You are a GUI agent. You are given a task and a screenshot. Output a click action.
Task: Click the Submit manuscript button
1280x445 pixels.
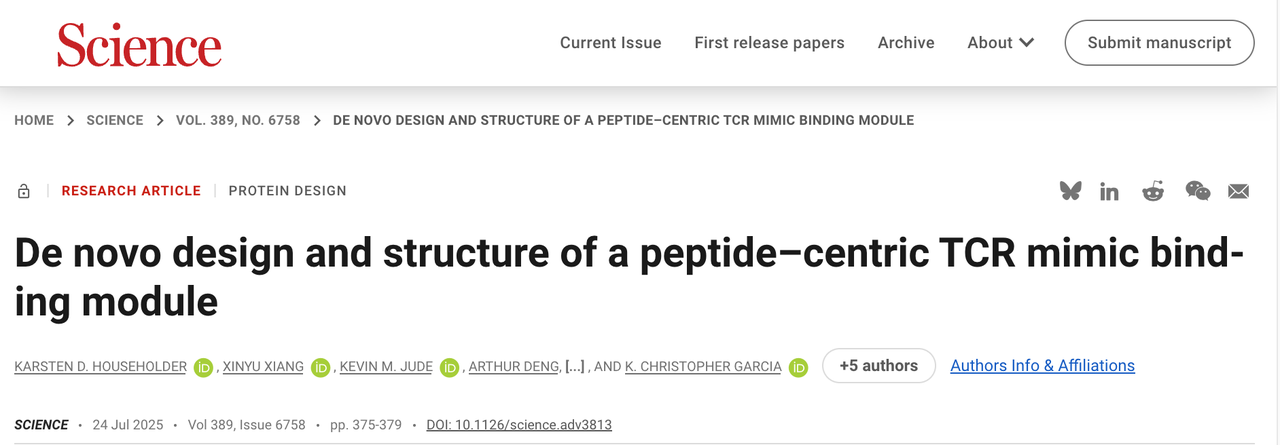(x=1159, y=43)
